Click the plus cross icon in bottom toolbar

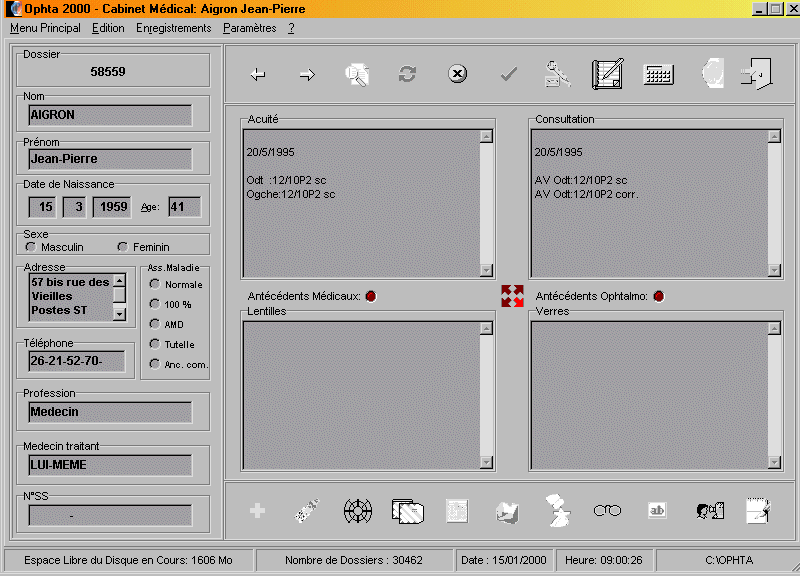click(258, 510)
